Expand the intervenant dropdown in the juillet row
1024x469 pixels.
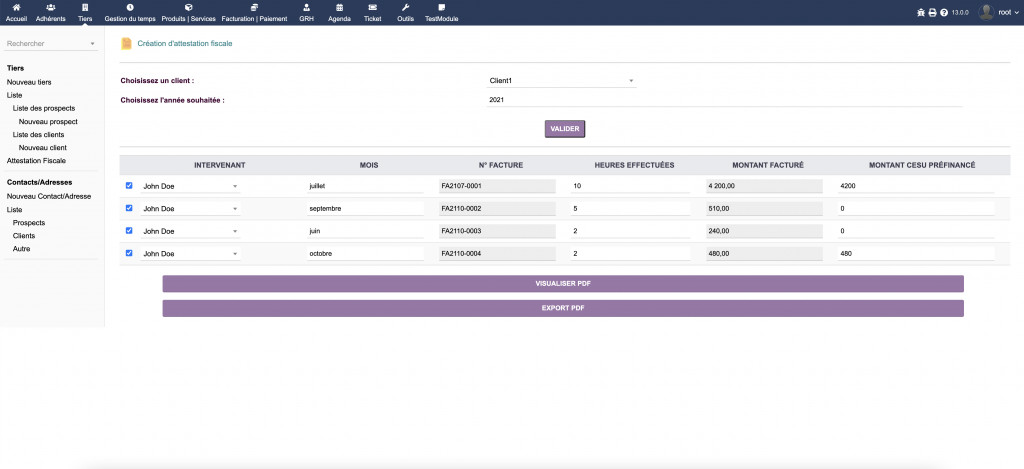point(190,185)
